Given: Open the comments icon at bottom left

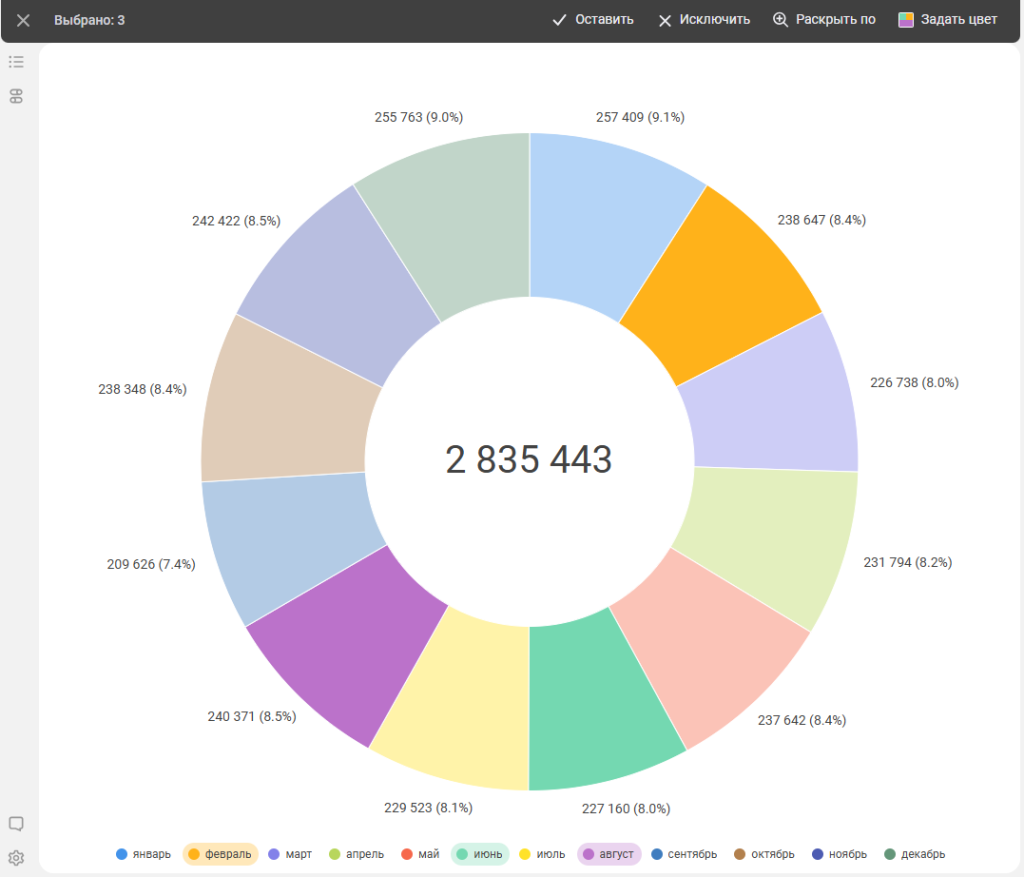Looking at the screenshot, I should [16, 824].
